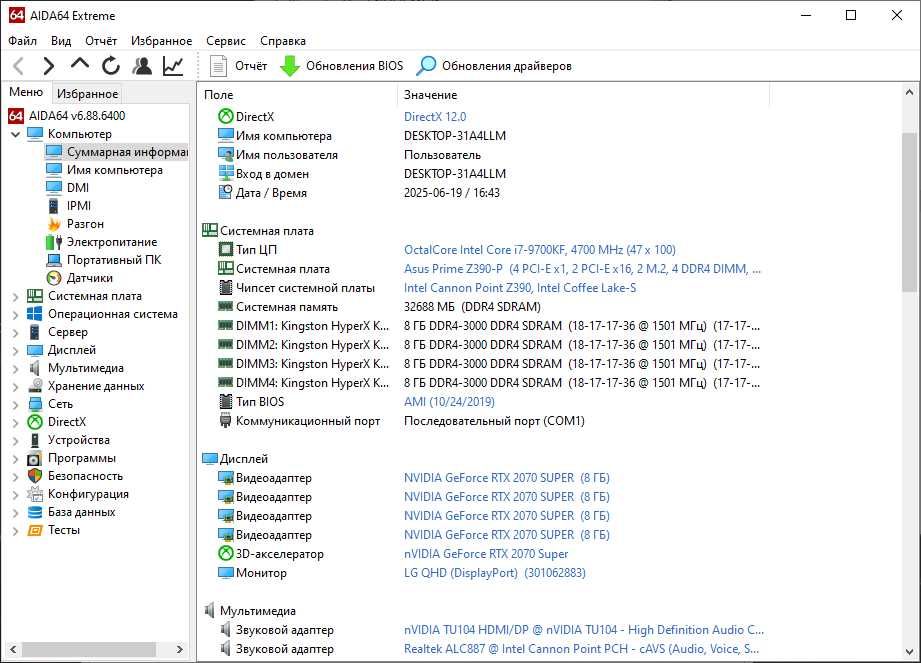Switch to the Меню tab
The width and height of the screenshot is (921, 663).
point(26,92)
